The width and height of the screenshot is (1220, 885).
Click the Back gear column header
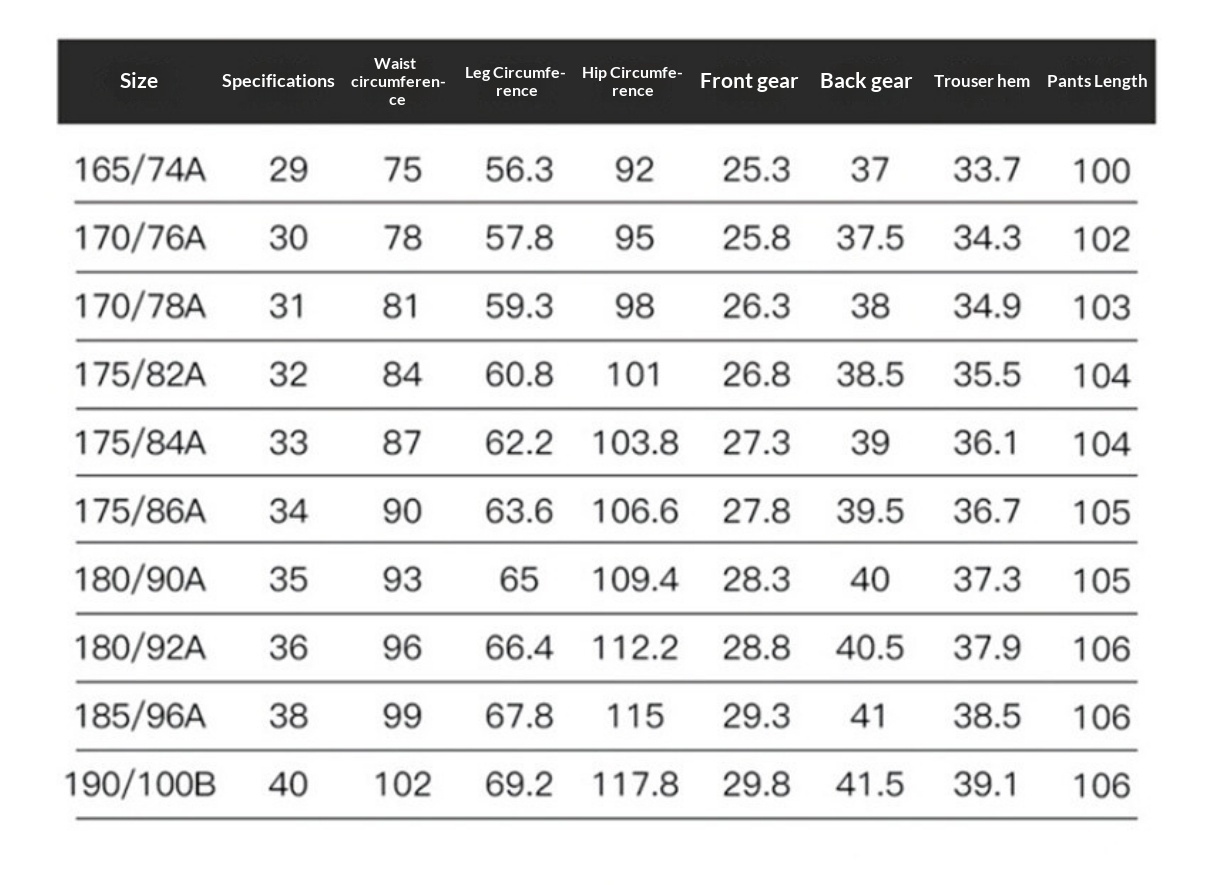(x=866, y=81)
